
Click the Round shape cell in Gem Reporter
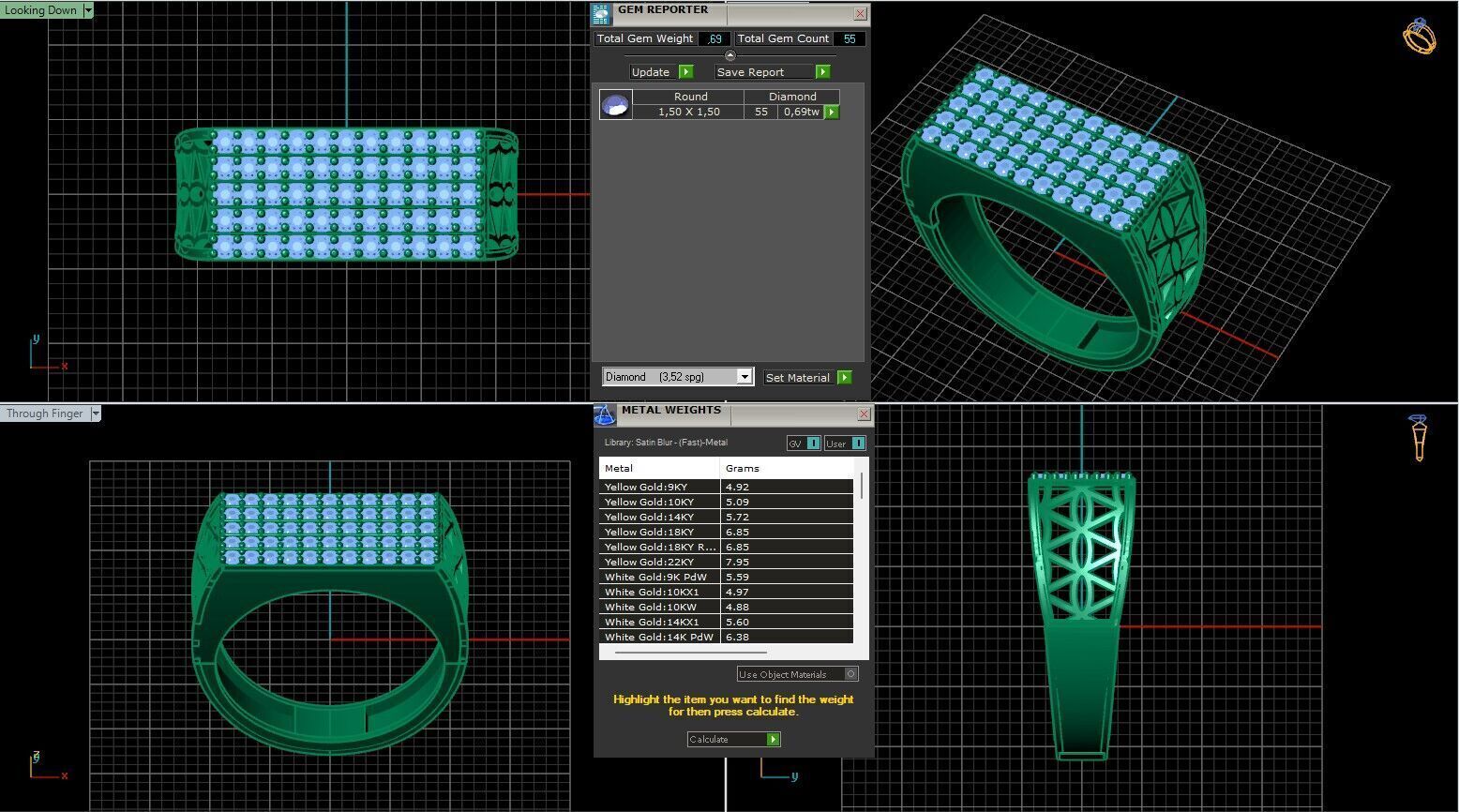pyautogui.click(x=690, y=97)
